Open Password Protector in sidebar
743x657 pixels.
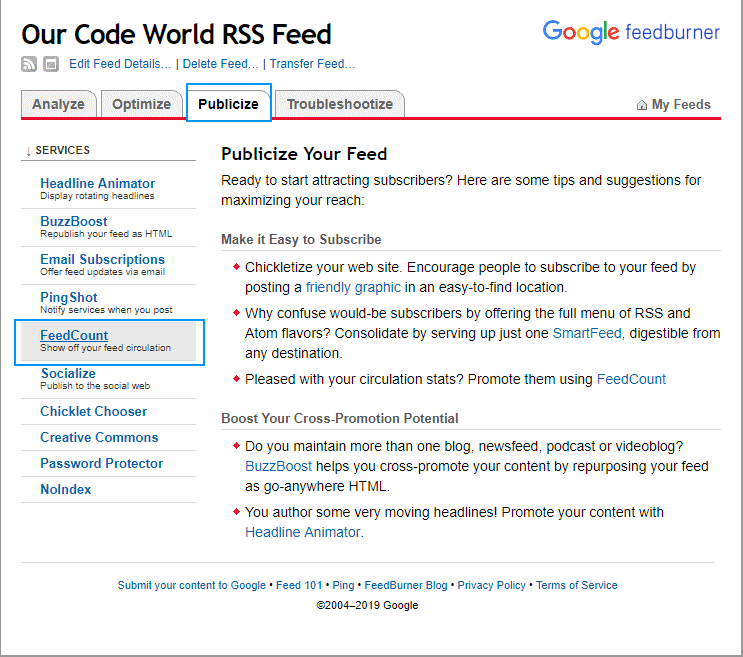101,463
